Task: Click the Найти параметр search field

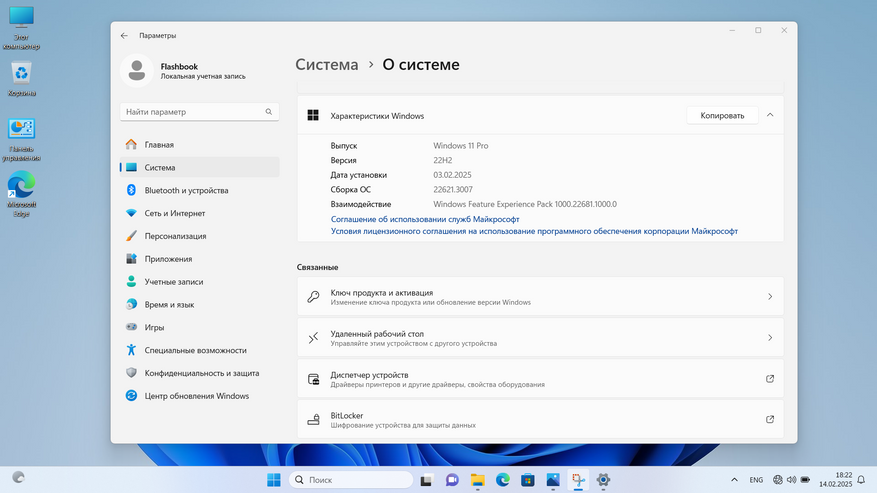Action: [198, 112]
